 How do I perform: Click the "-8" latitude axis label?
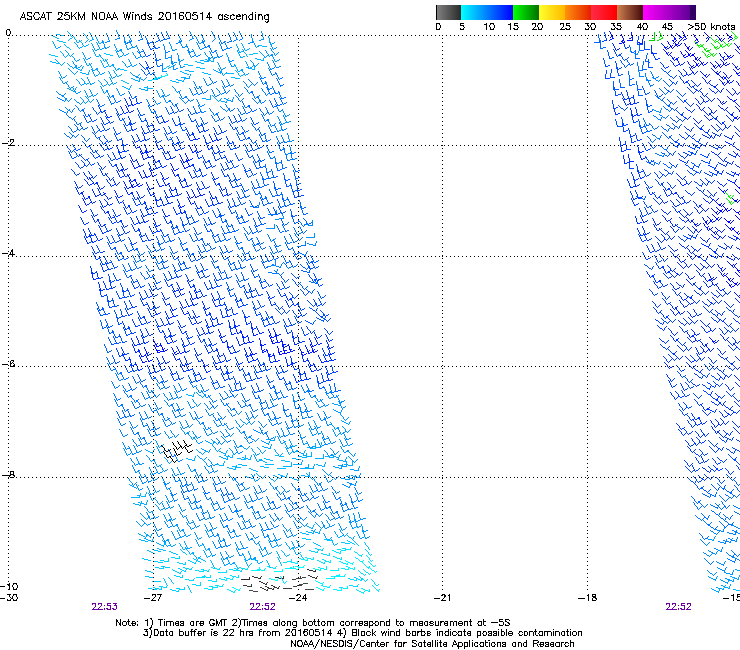(x=8, y=474)
